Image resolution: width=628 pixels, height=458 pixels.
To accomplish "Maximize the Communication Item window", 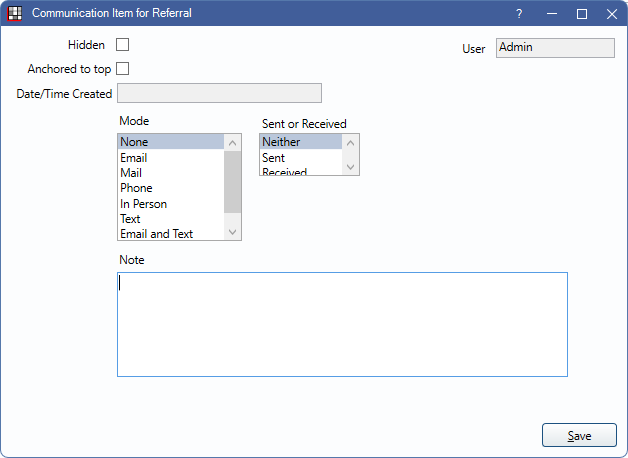I will (582, 14).
